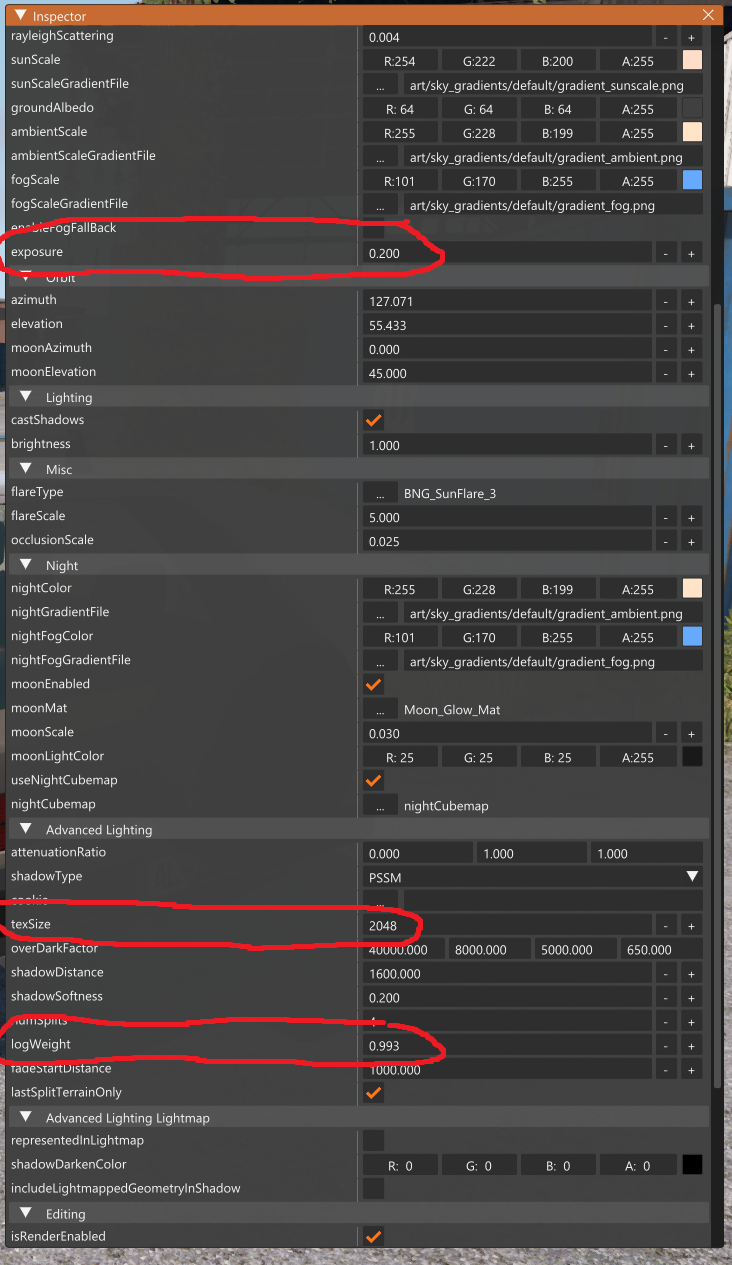Click plus stepper for azimuth

click(691, 301)
